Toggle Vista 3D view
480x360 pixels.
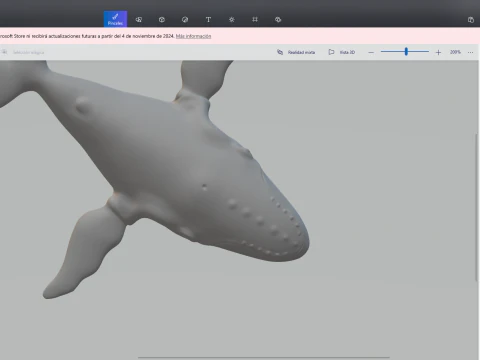click(342, 52)
